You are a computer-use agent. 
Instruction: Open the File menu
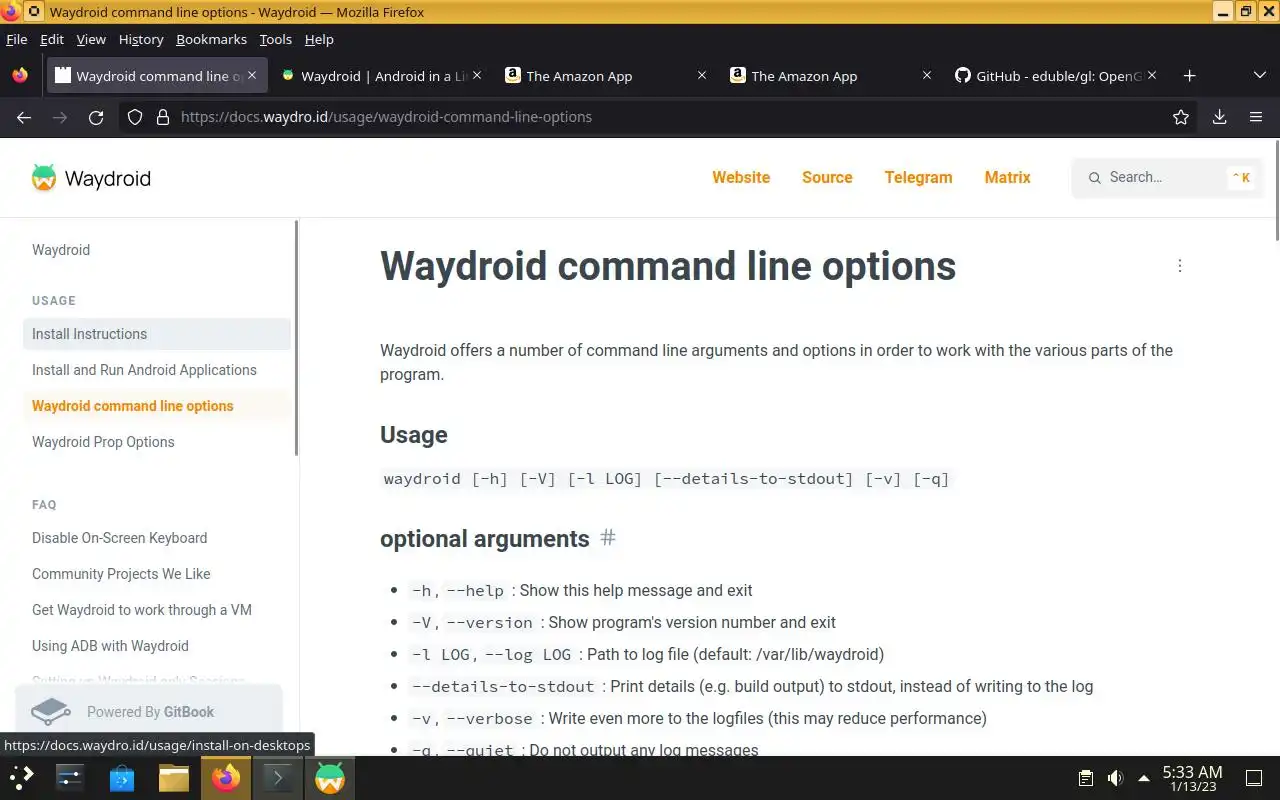pos(17,39)
